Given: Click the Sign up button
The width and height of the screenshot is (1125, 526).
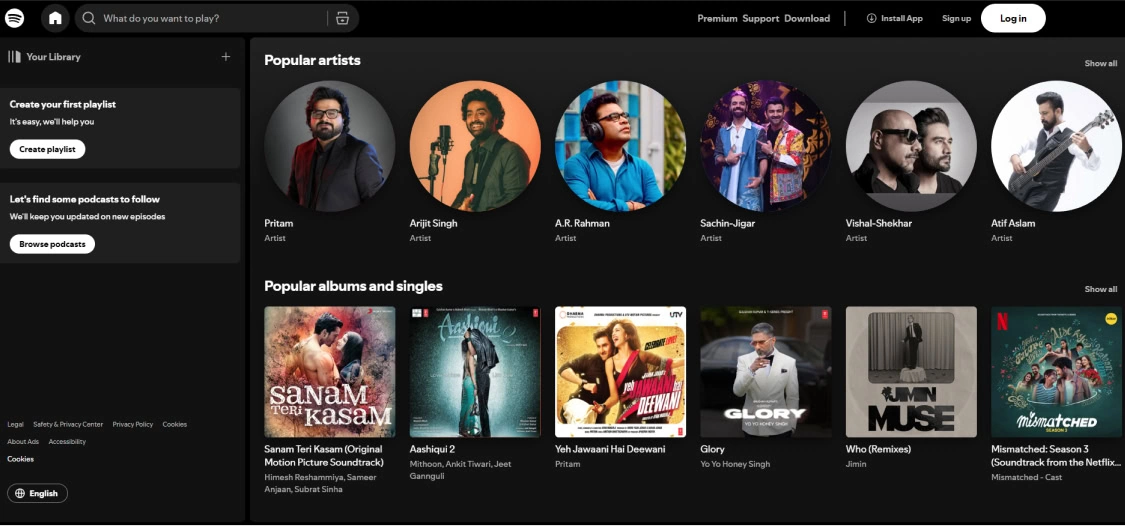Looking at the screenshot, I should point(956,19).
